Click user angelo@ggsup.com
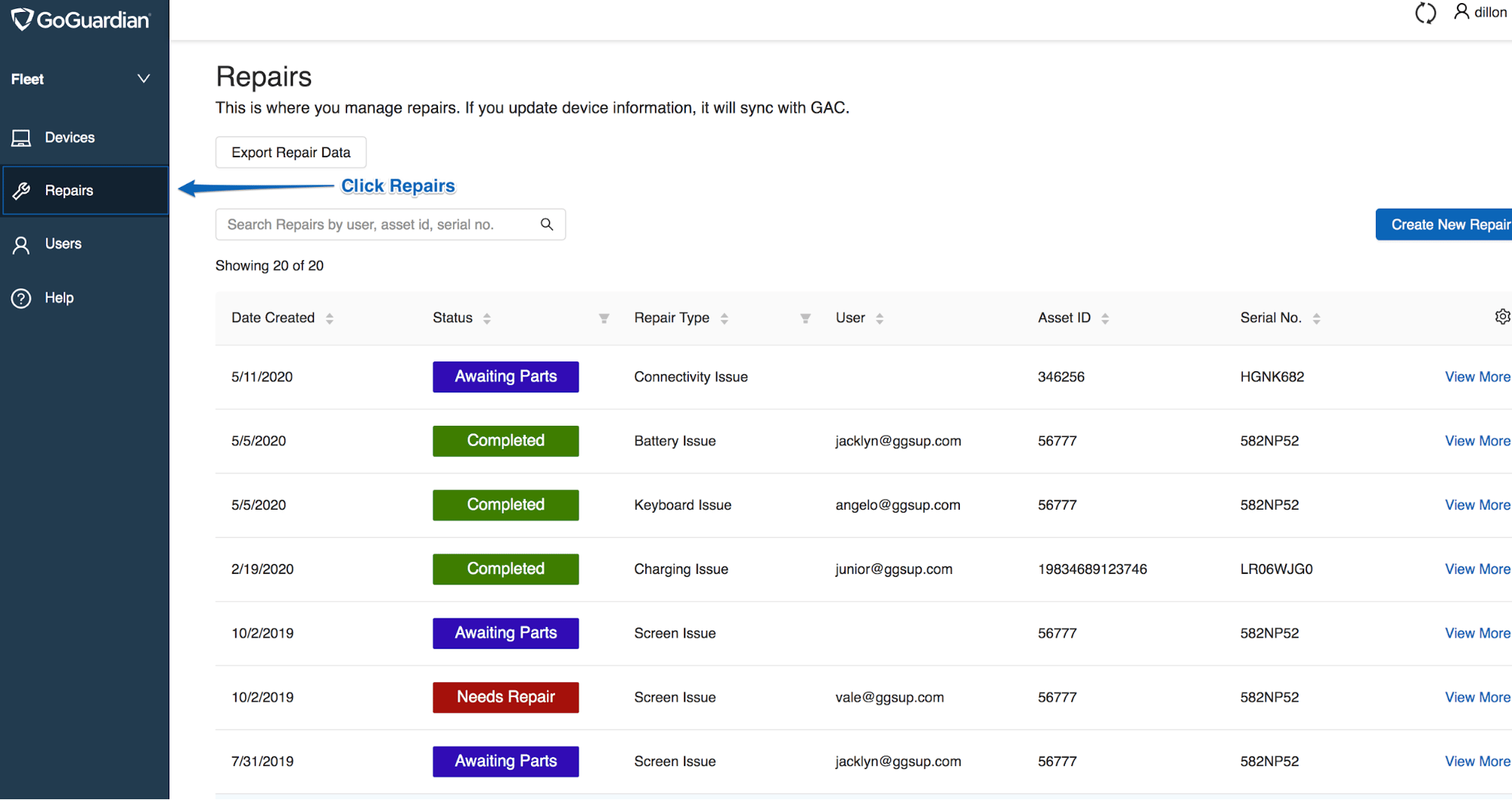Image resolution: width=1512 pixels, height=800 pixels. [898, 505]
